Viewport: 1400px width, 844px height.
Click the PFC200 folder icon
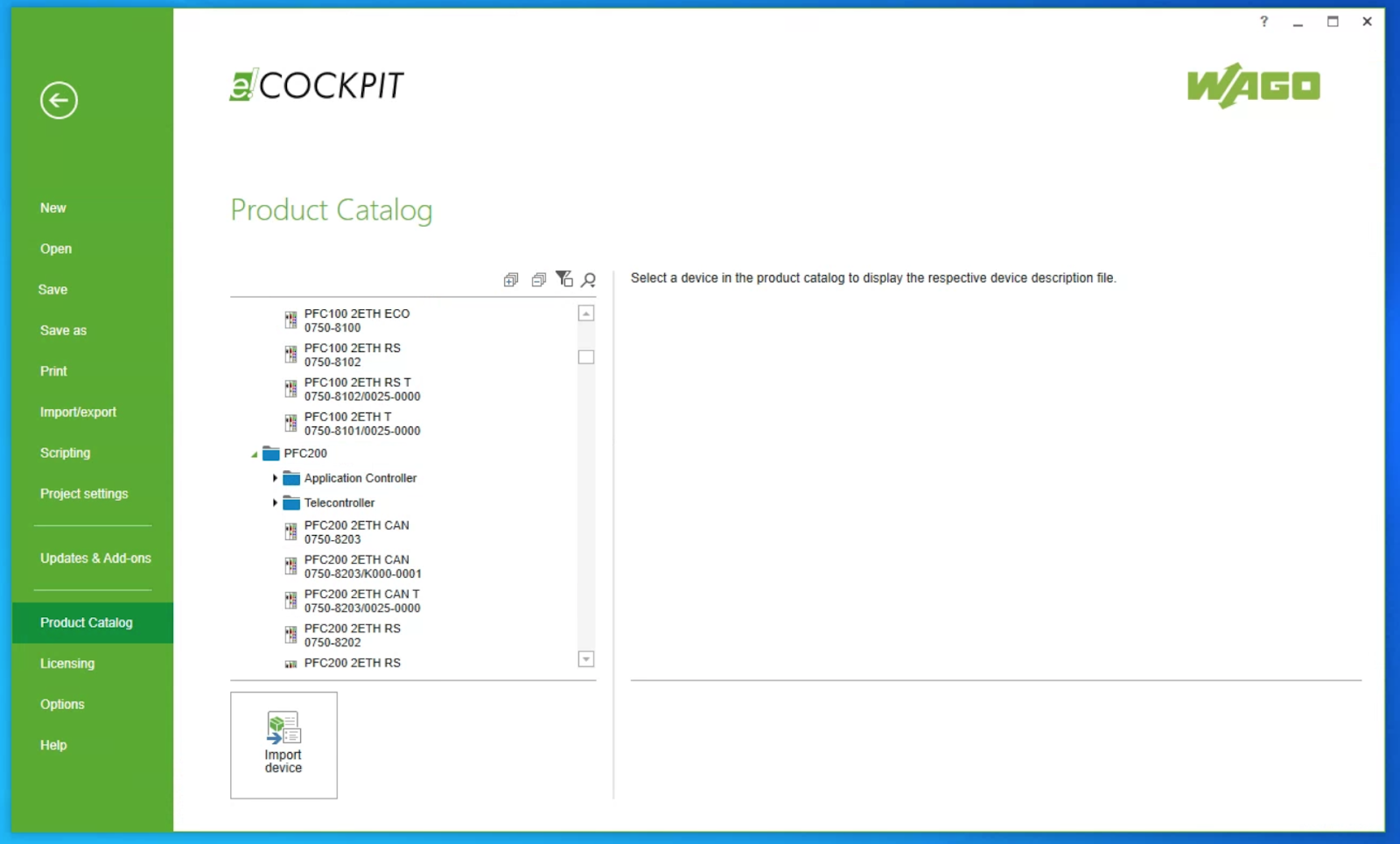271,454
